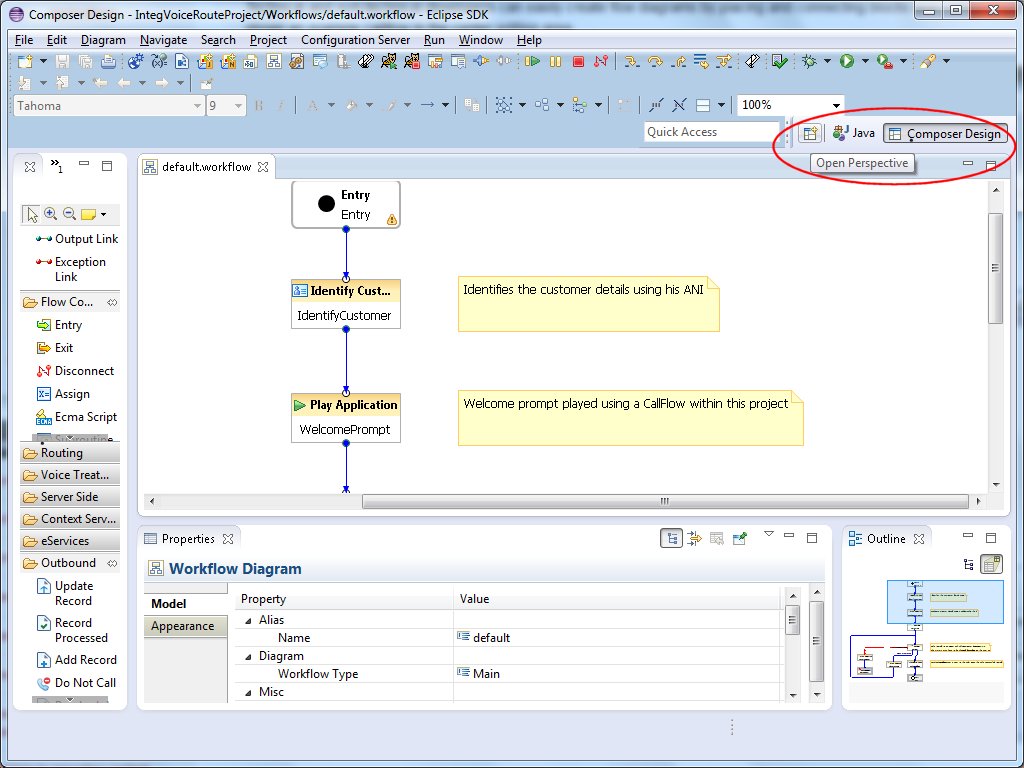
Task: Click the Stop Tomcat cat icon with red square
Action: 411,61
